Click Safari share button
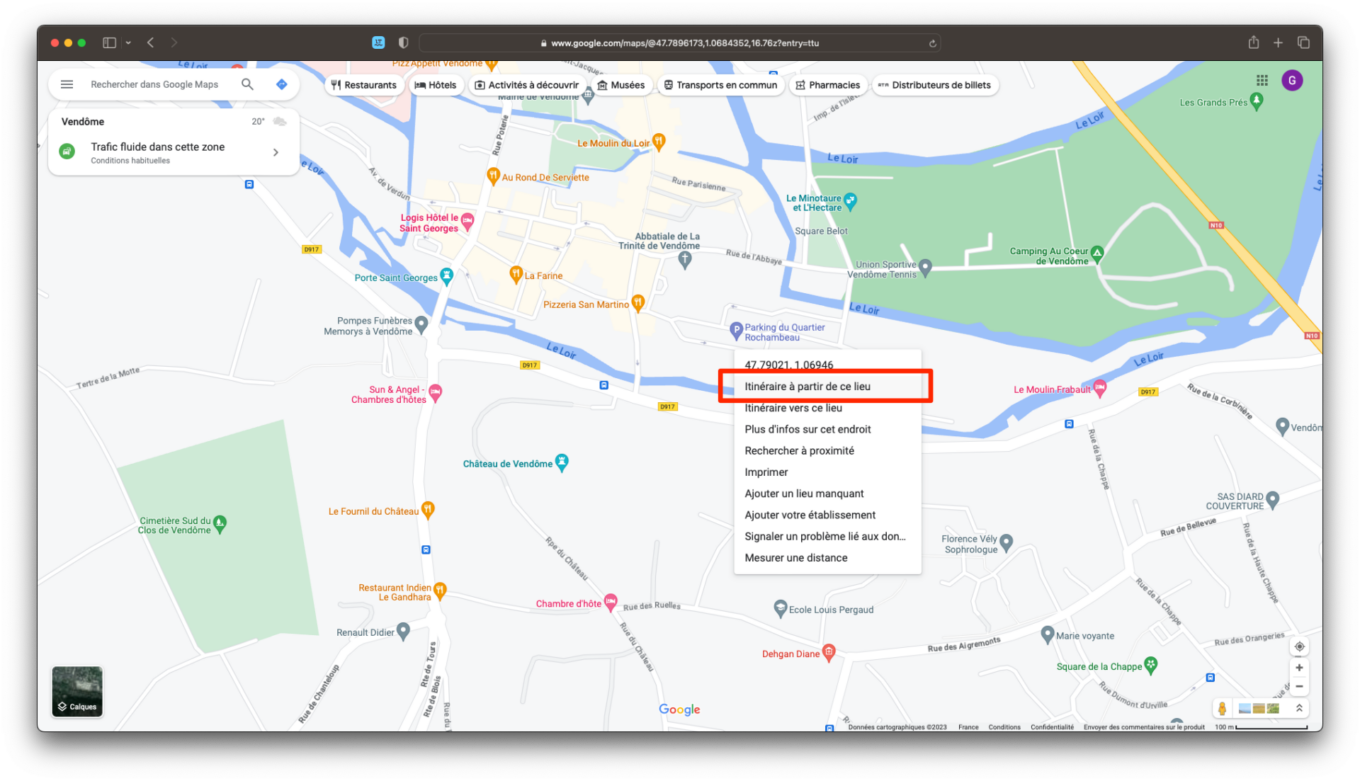Viewport: 1360px width, 781px height. click(x=1253, y=42)
